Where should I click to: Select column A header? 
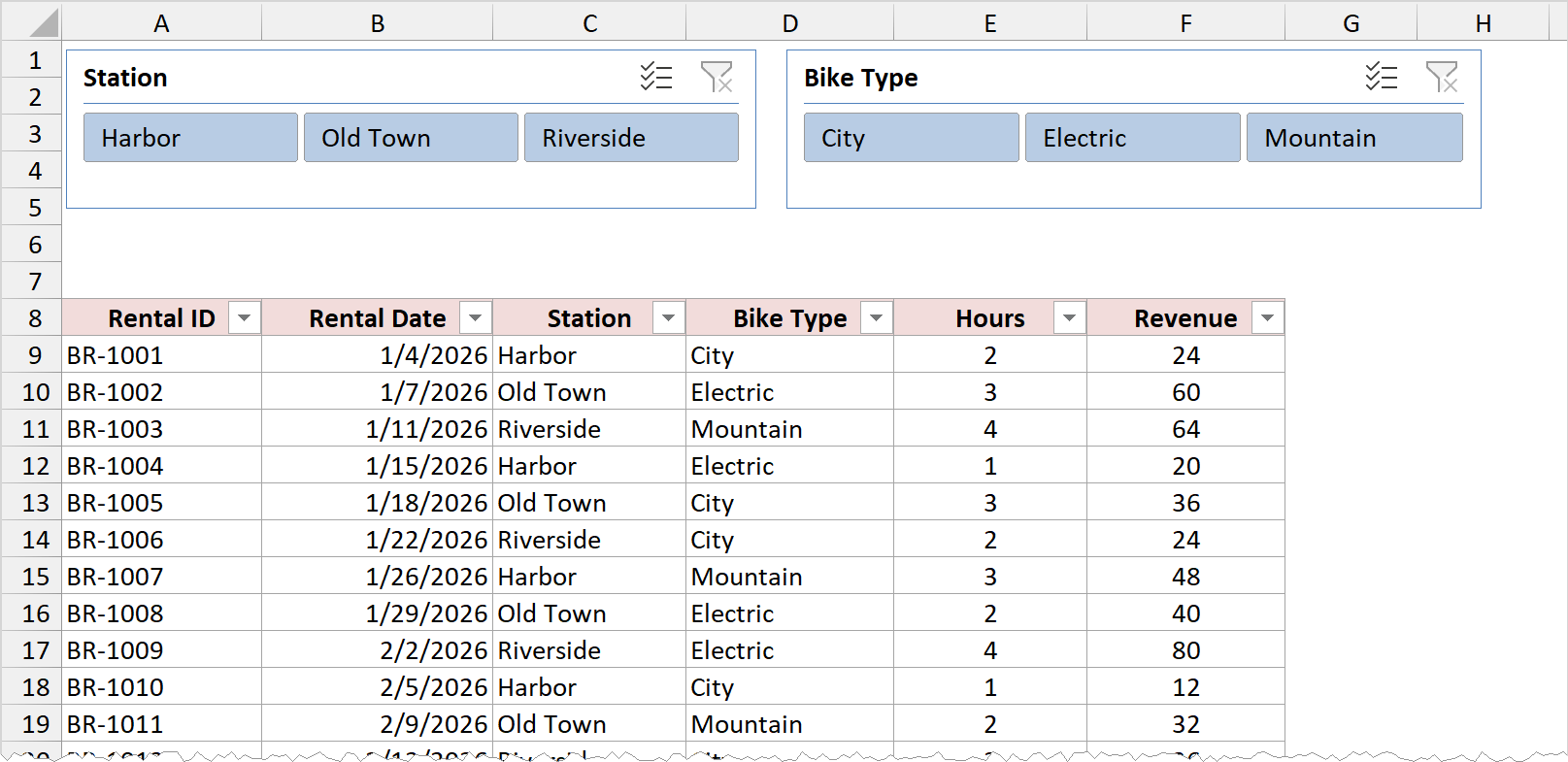(x=161, y=23)
